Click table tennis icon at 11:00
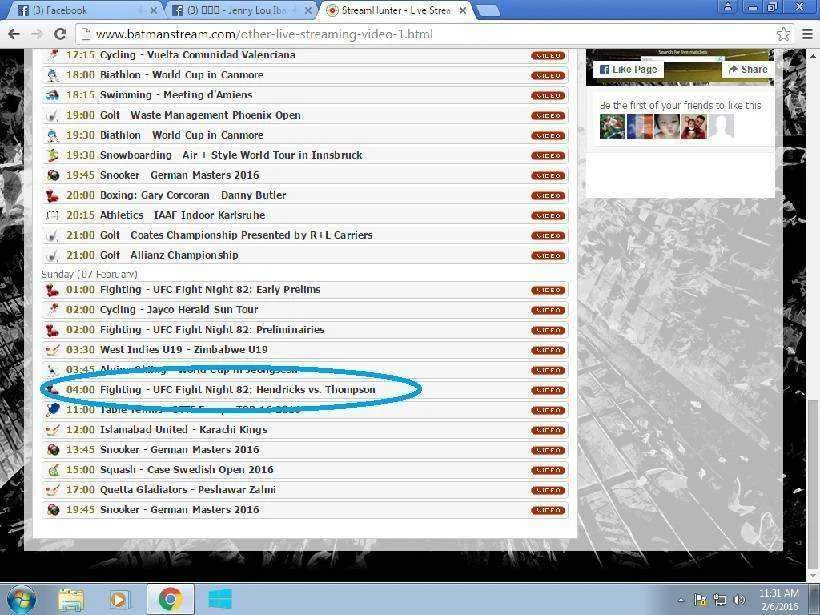The image size is (820, 615). point(53,410)
